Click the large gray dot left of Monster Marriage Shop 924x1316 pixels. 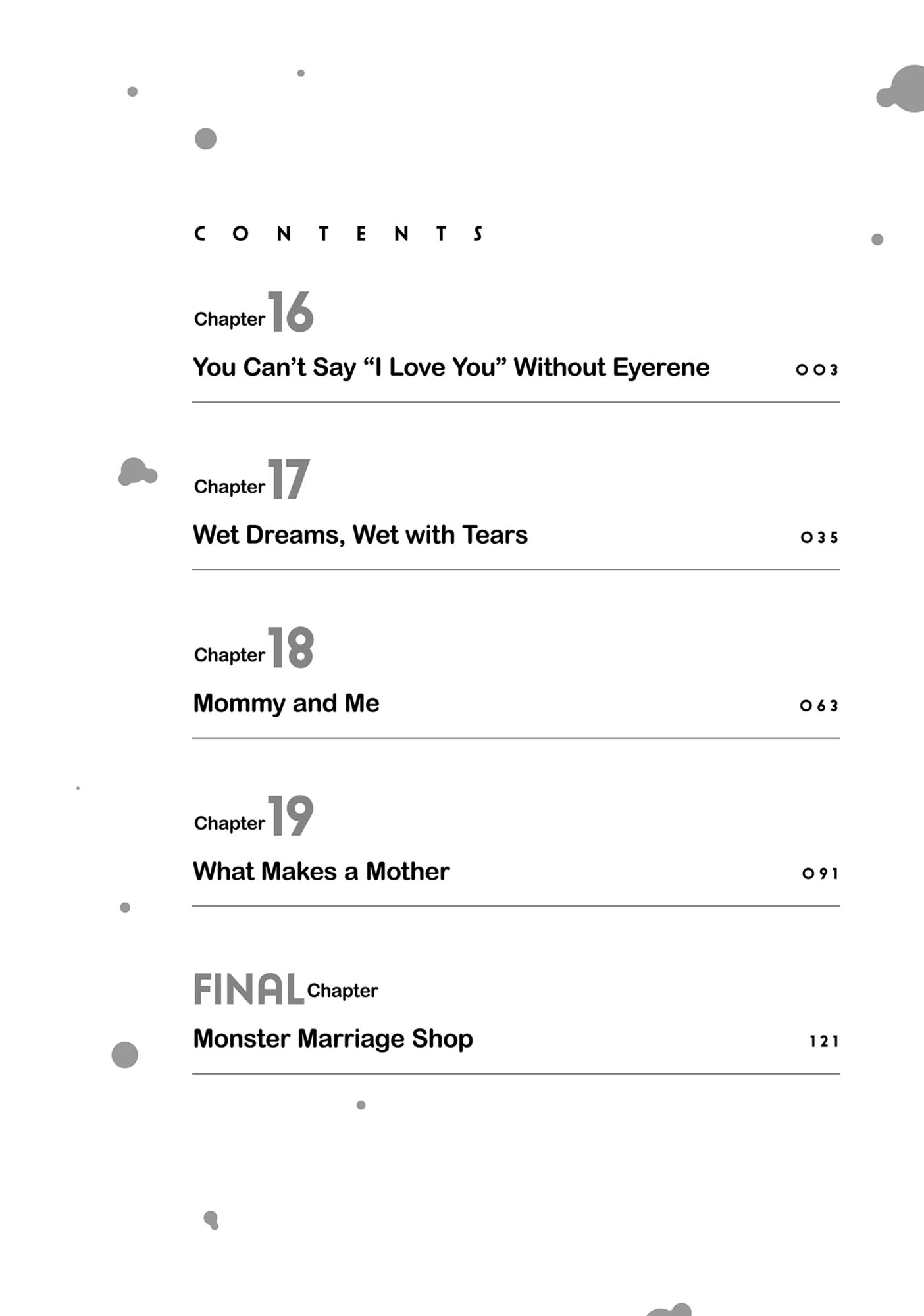coord(125,1055)
